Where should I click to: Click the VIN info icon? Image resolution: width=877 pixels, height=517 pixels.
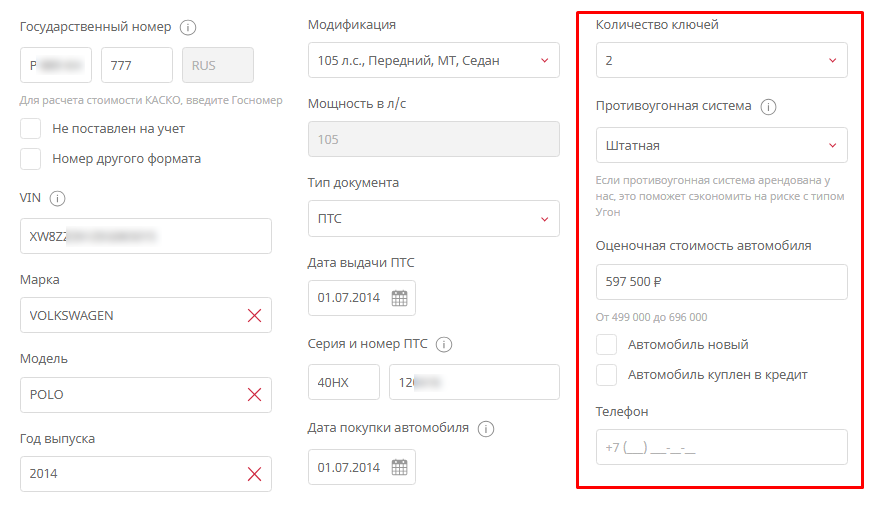(57, 198)
